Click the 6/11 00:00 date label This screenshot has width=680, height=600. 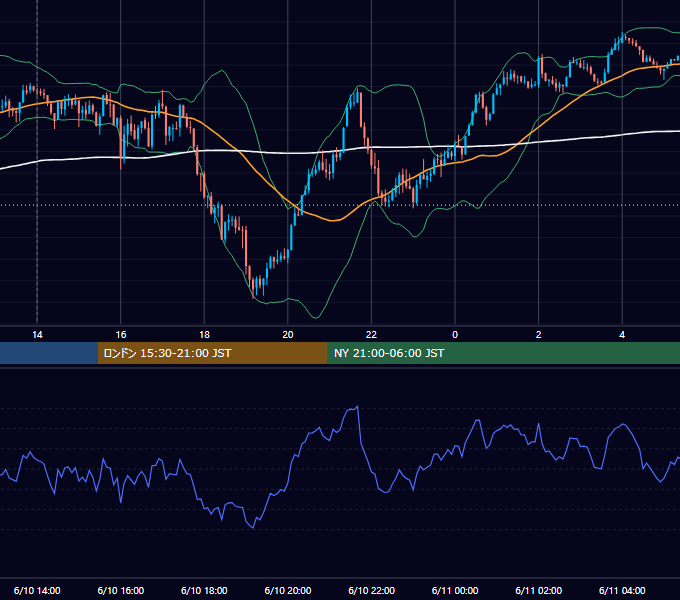pyautogui.click(x=455, y=590)
